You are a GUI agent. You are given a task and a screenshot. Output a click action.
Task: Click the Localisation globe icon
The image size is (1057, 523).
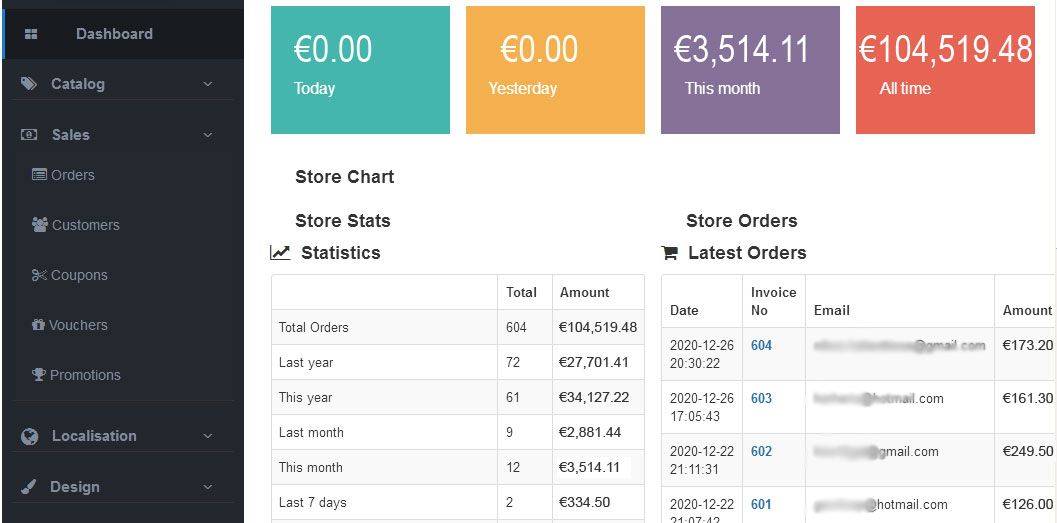(x=30, y=436)
